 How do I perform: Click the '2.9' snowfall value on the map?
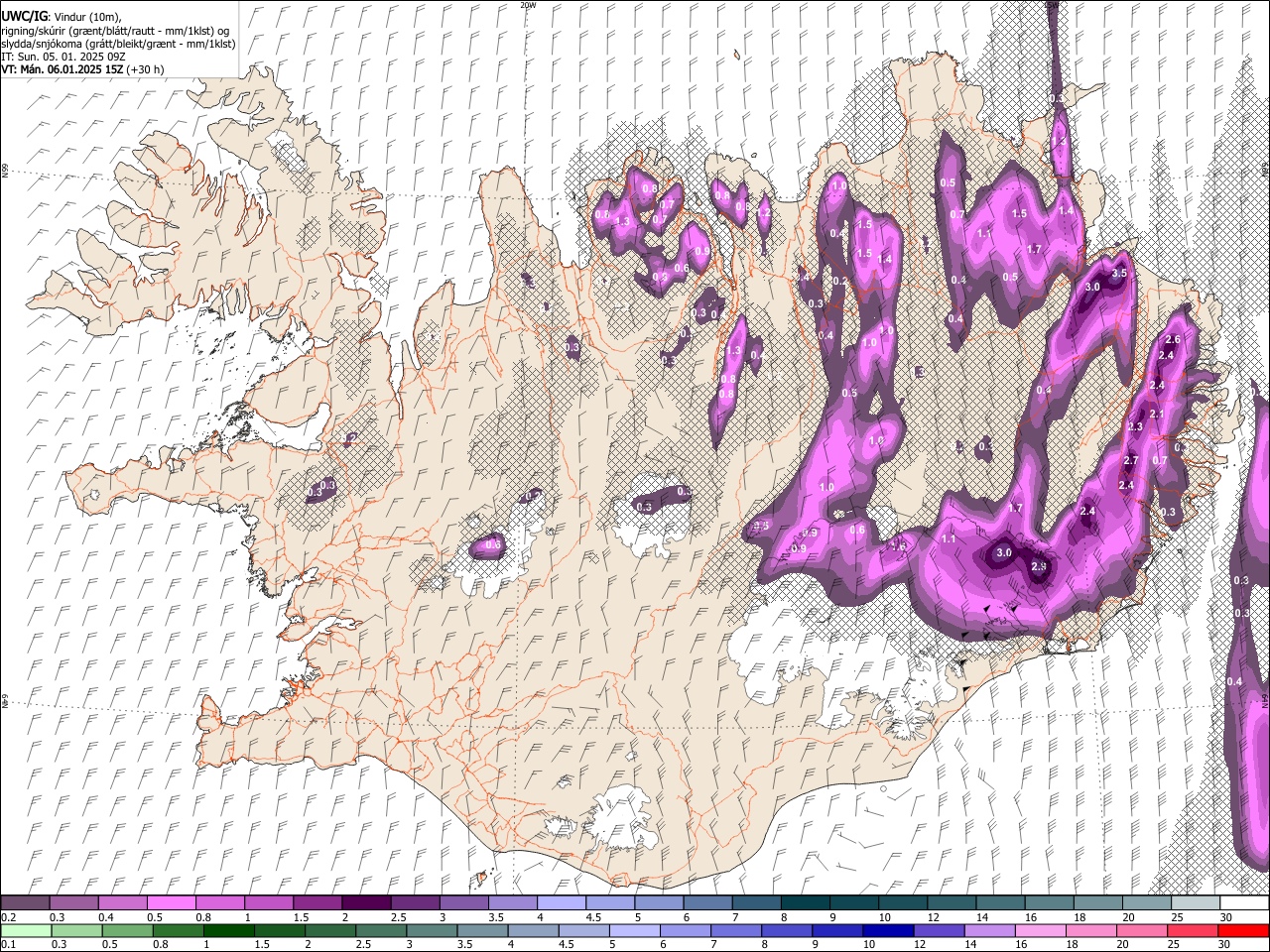[1039, 566]
